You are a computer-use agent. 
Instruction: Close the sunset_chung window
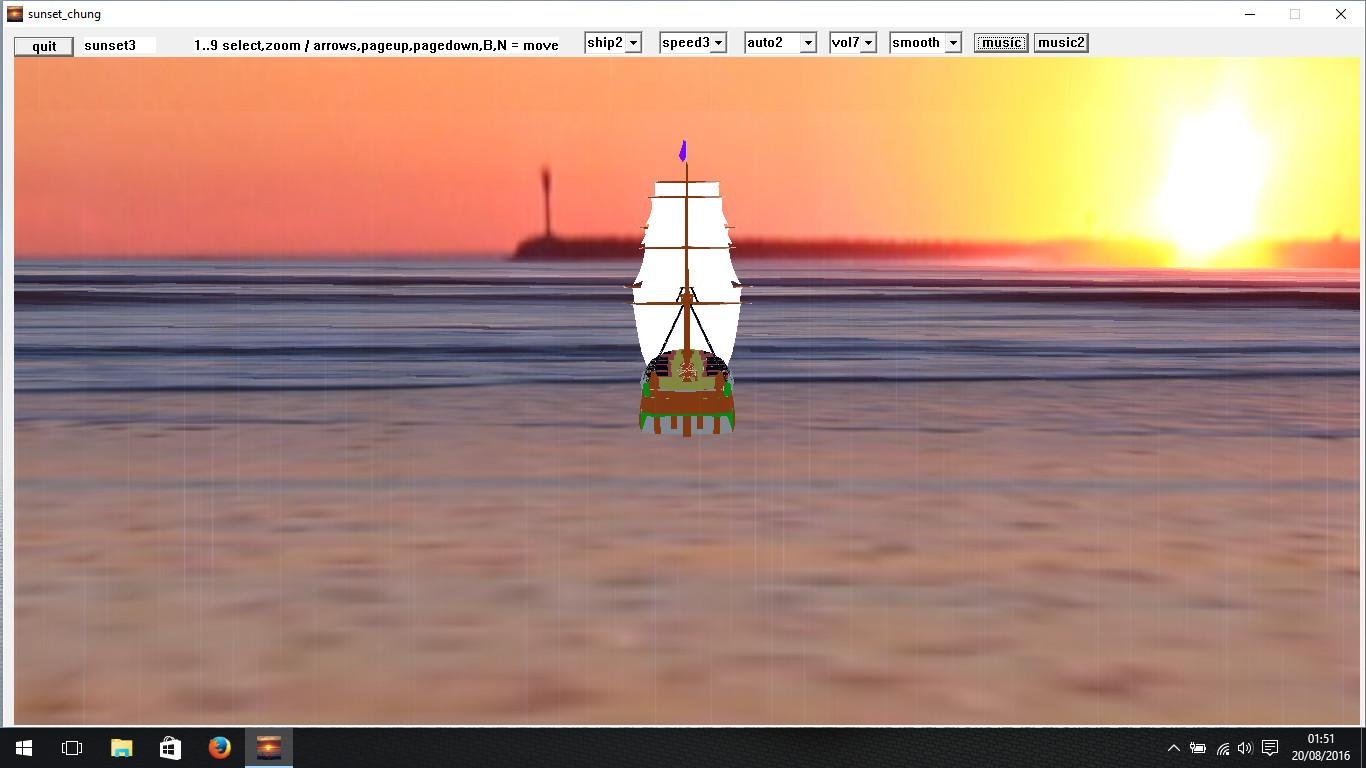point(1341,14)
